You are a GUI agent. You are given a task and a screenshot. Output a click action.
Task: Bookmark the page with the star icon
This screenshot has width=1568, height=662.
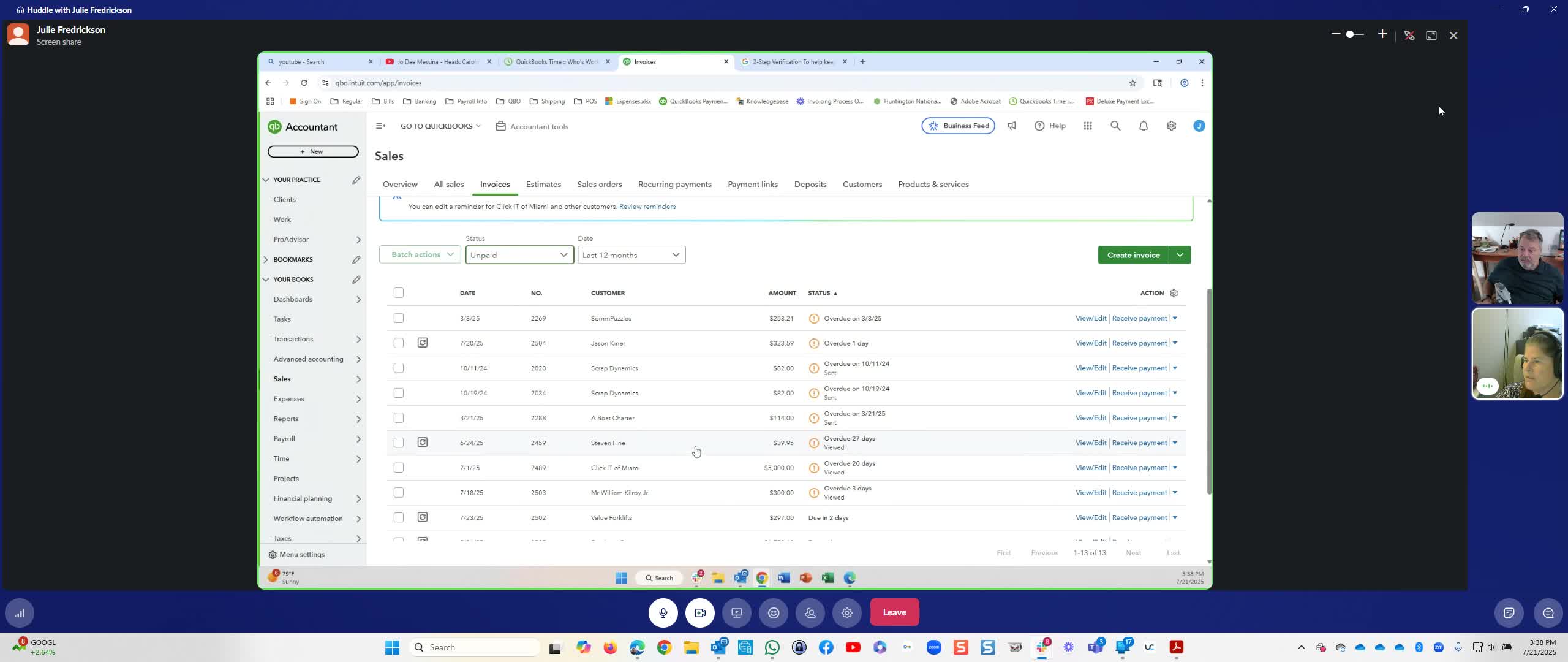[x=1133, y=83]
